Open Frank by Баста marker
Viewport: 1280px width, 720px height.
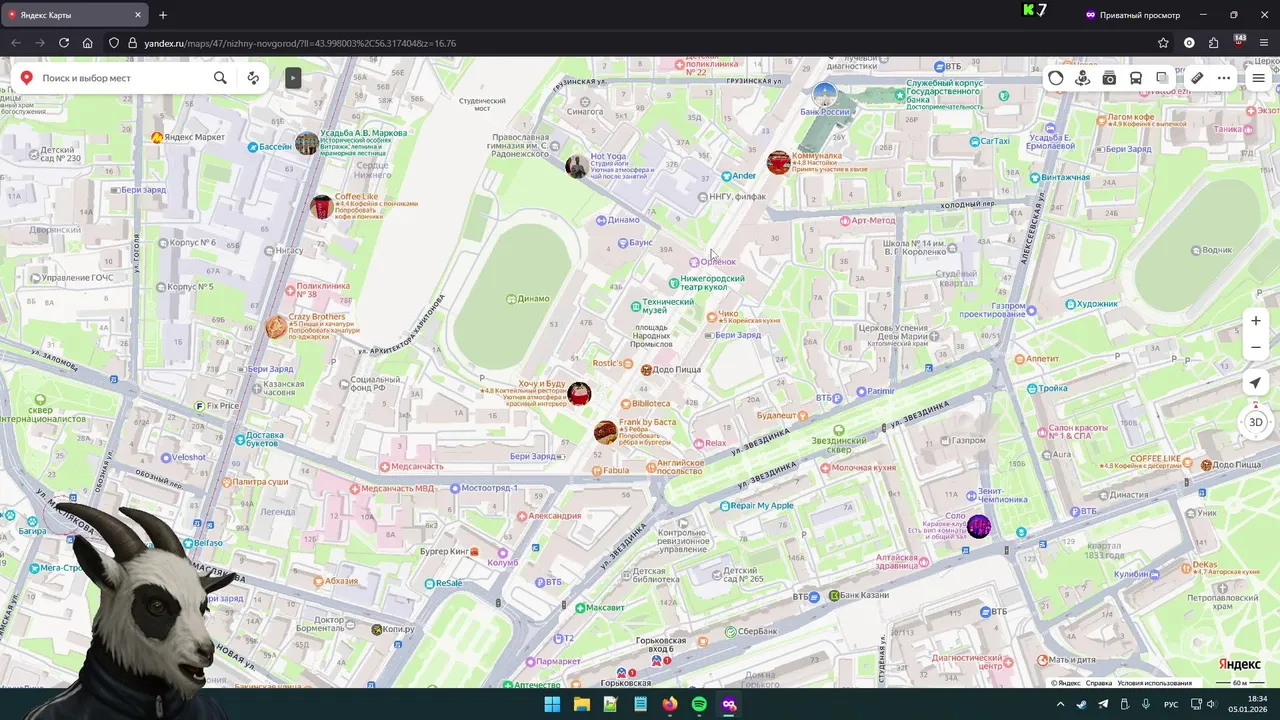click(x=605, y=432)
